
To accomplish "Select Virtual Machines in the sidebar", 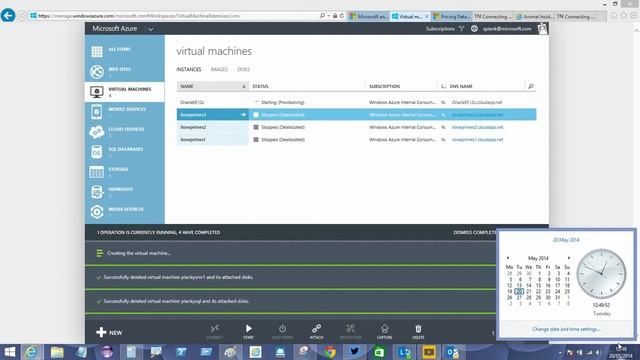I will [x=124, y=91].
